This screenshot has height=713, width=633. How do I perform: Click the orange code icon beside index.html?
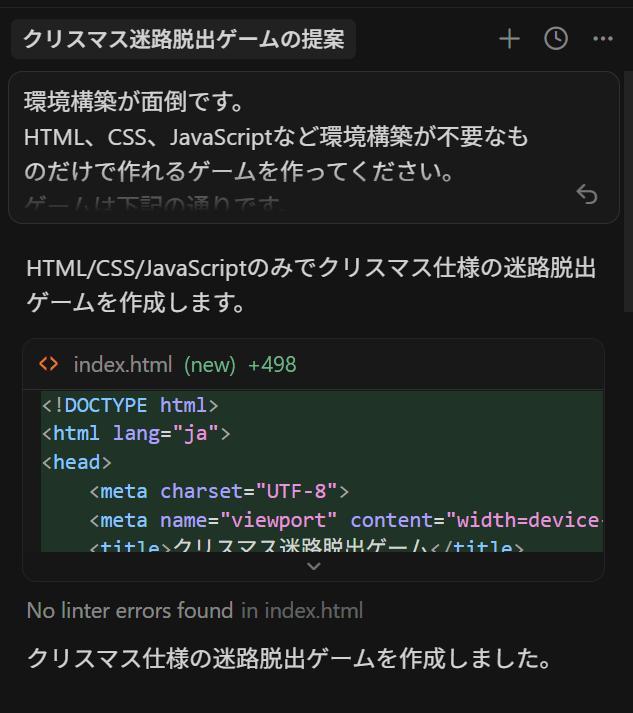tap(49, 364)
